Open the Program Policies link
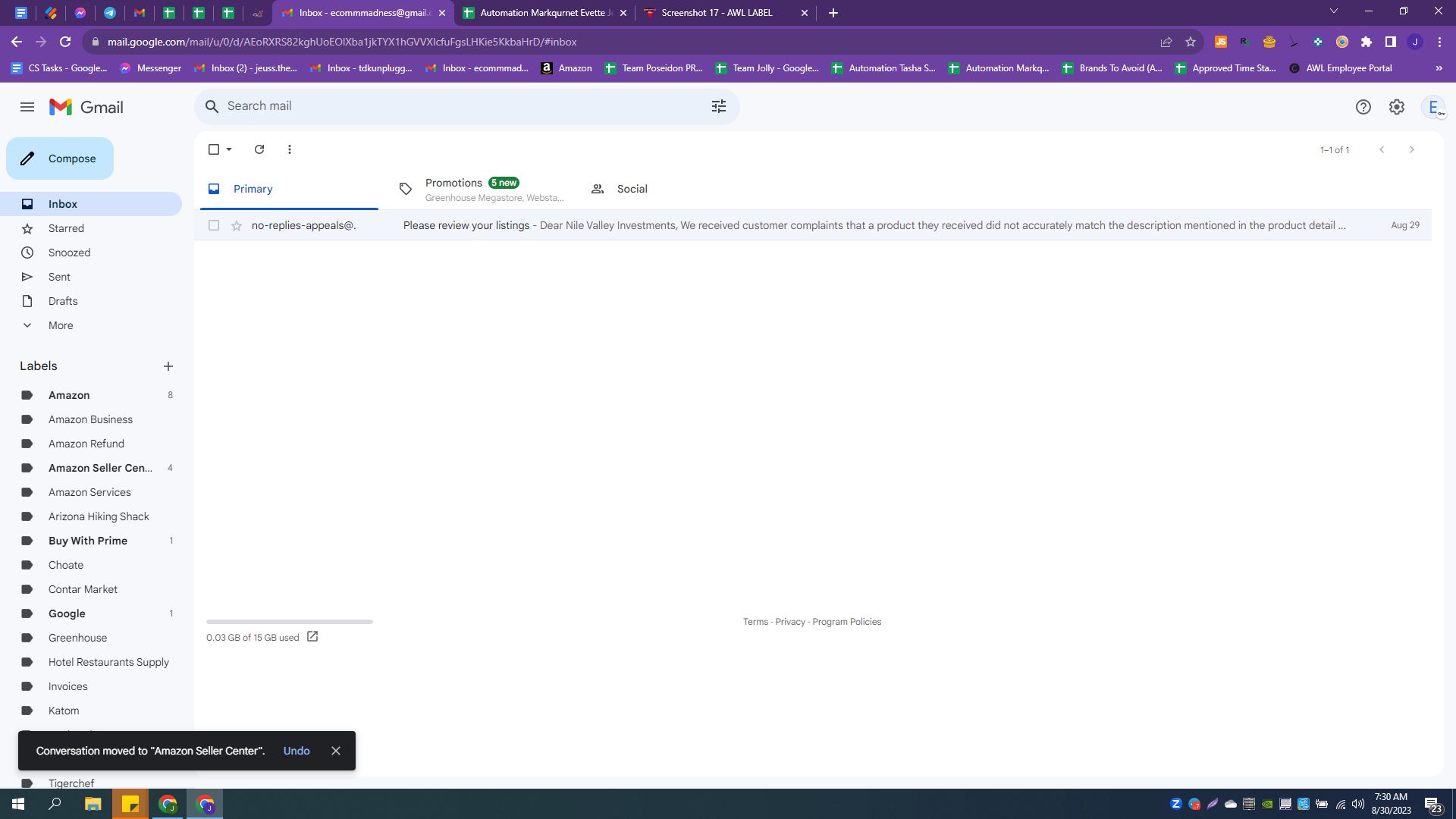 click(847, 622)
